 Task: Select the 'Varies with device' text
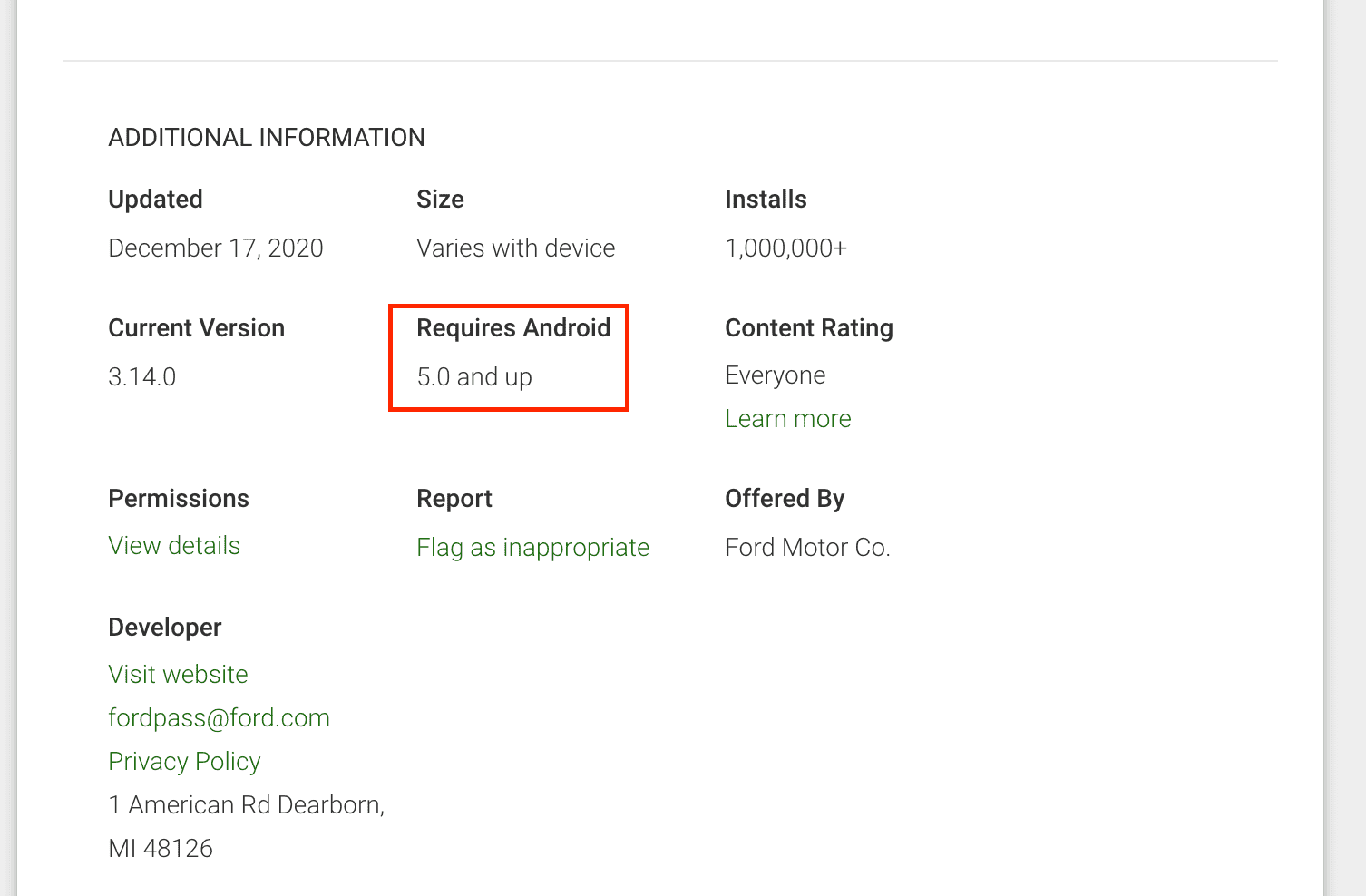click(x=516, y=248)
